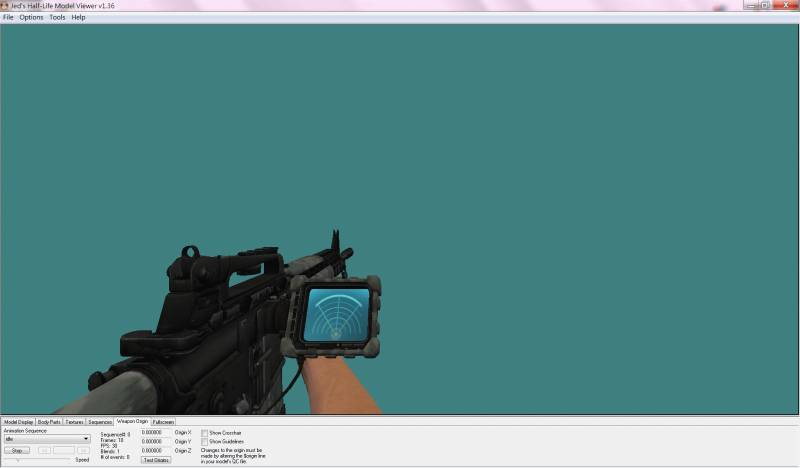This screenshot has height=468, width=800.
Task: Open the Tools menu
Action: click(x=57, y=17)
